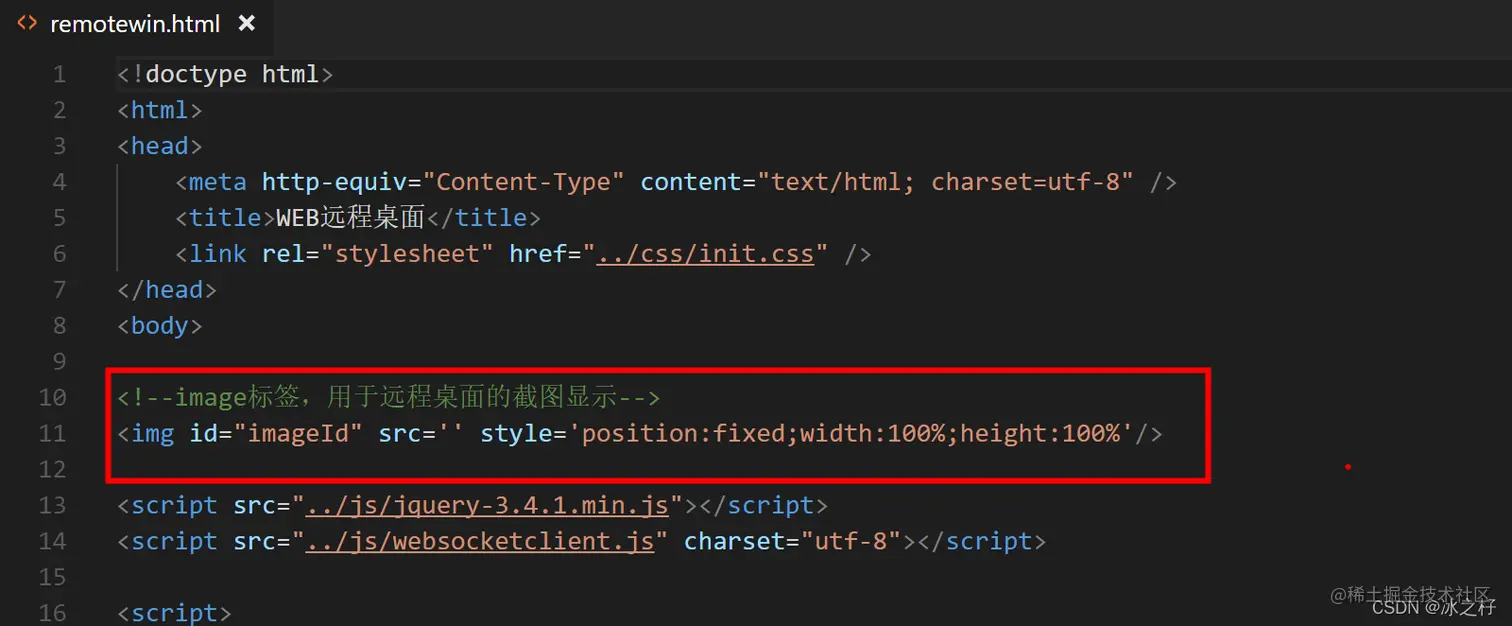This screenshot has width=1512, height=626.
Task: Click the "Content-Type" attribute value
Action: 524,182
